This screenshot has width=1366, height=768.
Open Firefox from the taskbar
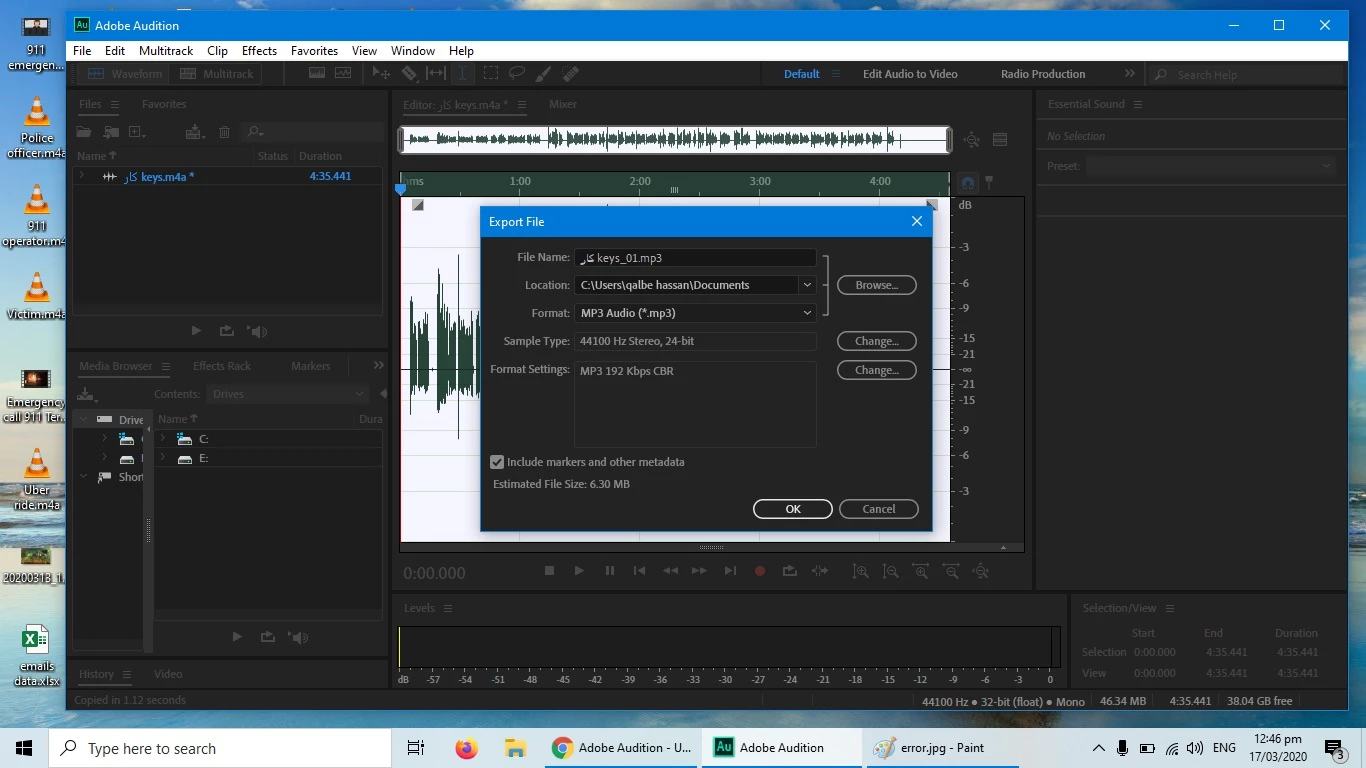[x=466, y=748]
